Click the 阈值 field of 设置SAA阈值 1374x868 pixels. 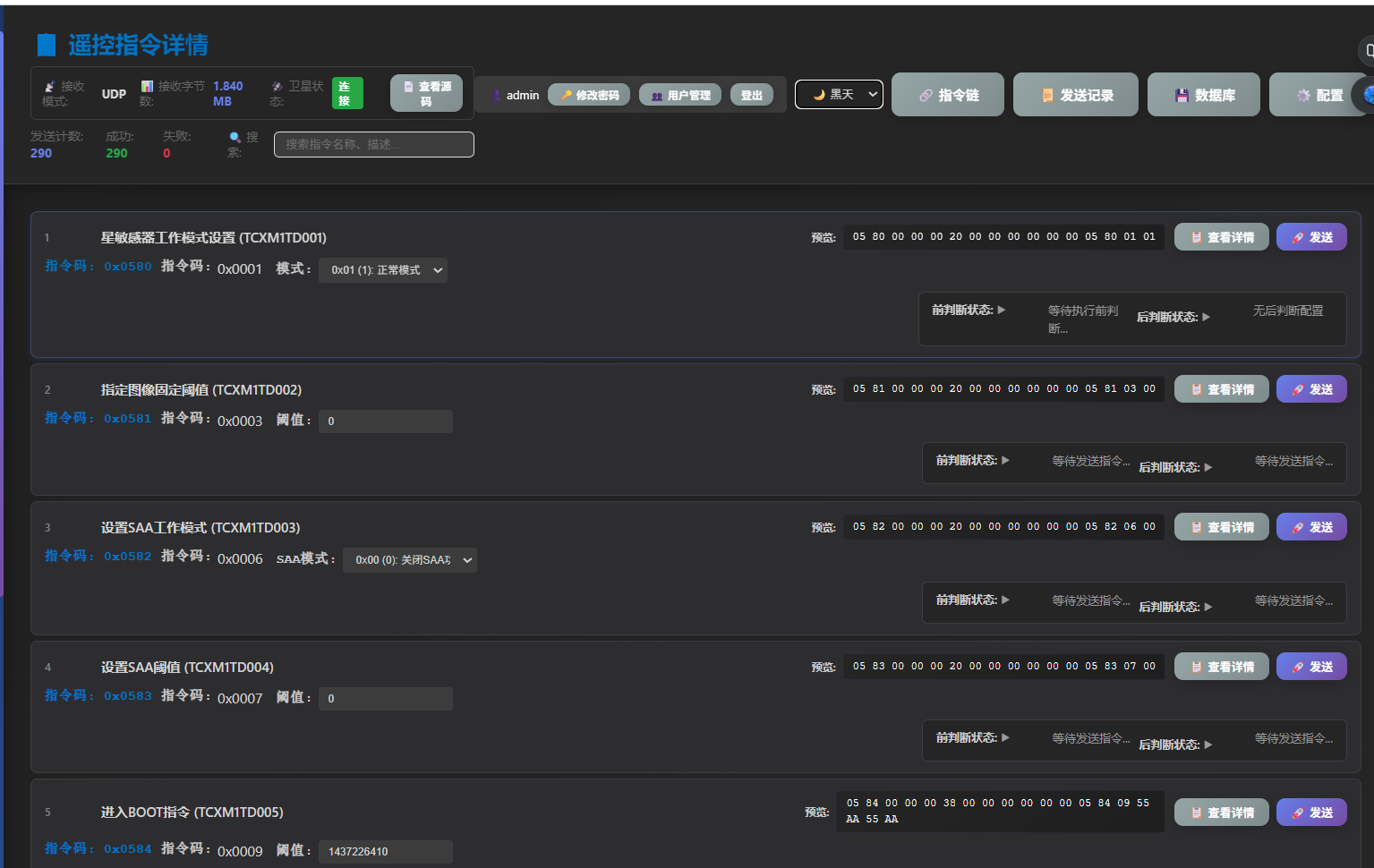point(386,699)
